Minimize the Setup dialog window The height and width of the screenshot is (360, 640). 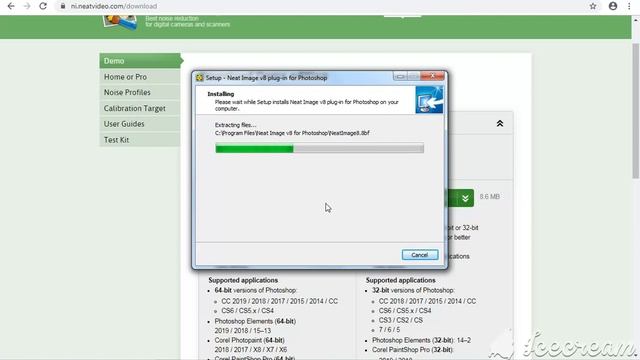[400, 76]
